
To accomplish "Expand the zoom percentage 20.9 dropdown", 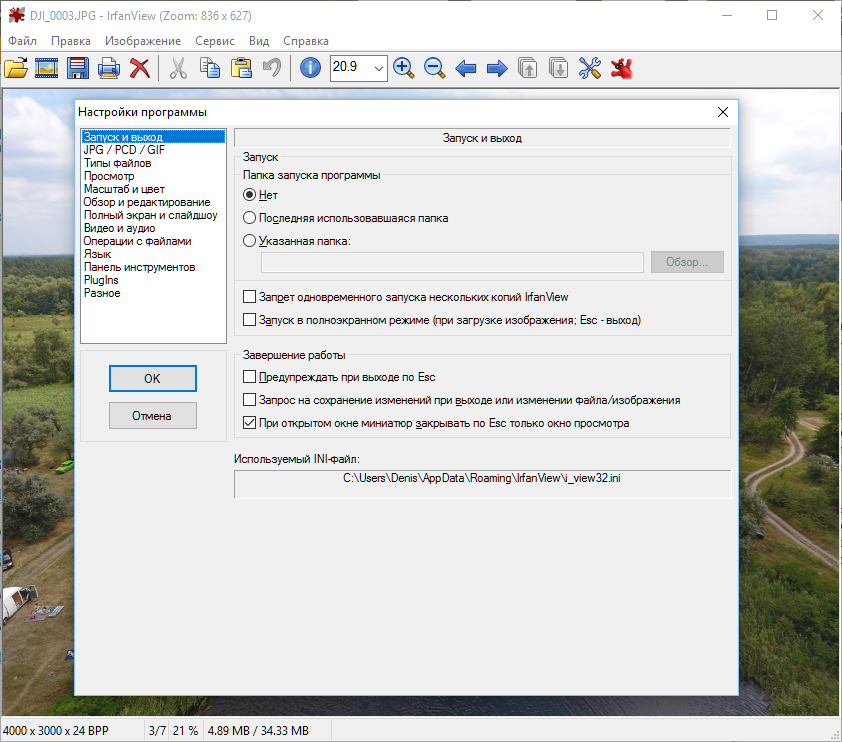I will (379, 68).
